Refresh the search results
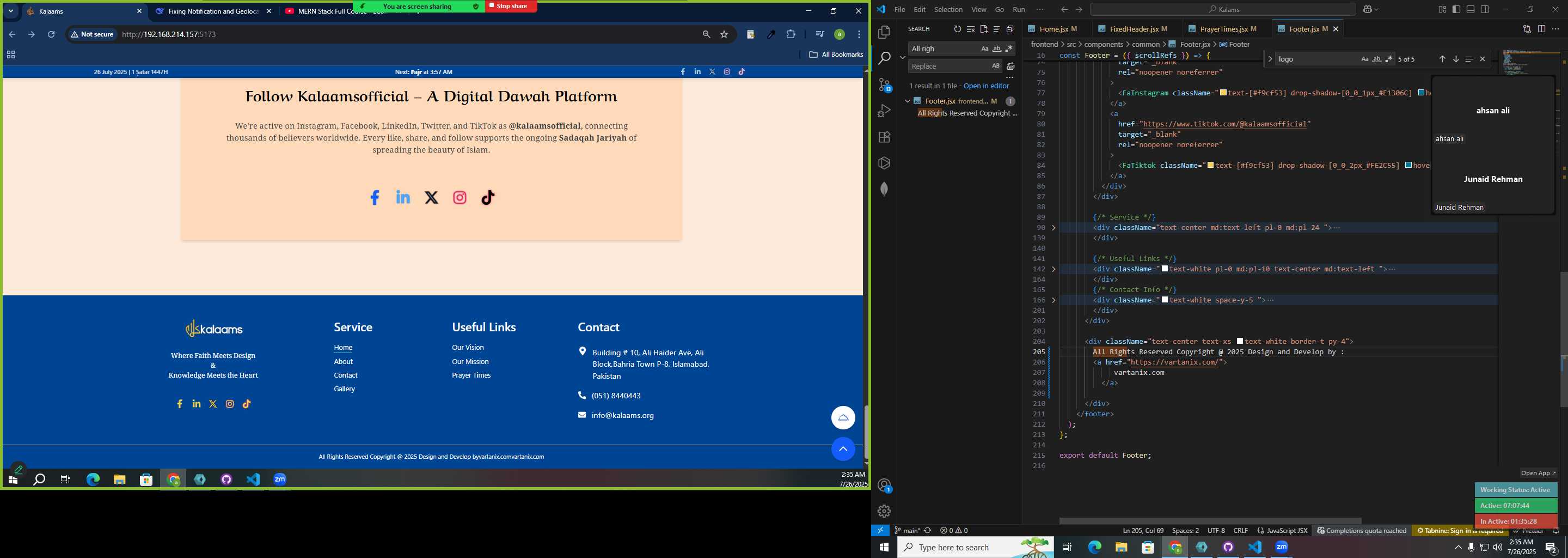The image size is (1568, 558). pyautogui.click(x=958, y=29)
